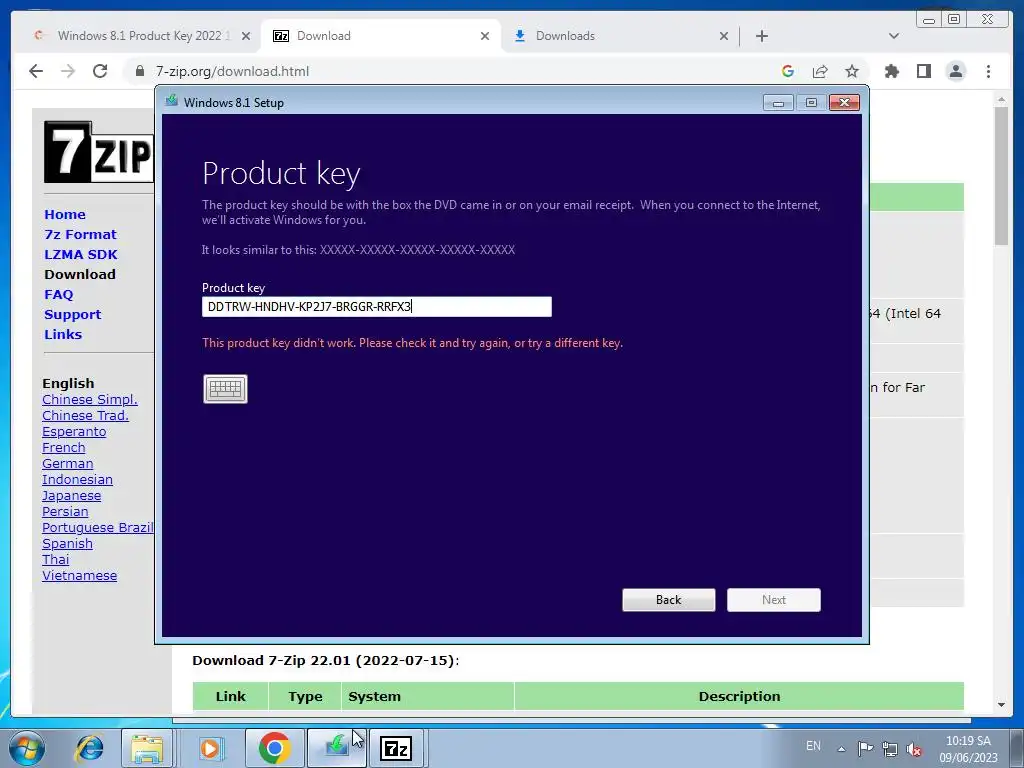This screenshot has height=768, width=1024.
Task: Switch language to Persian
Action: (x=65, y=511)
